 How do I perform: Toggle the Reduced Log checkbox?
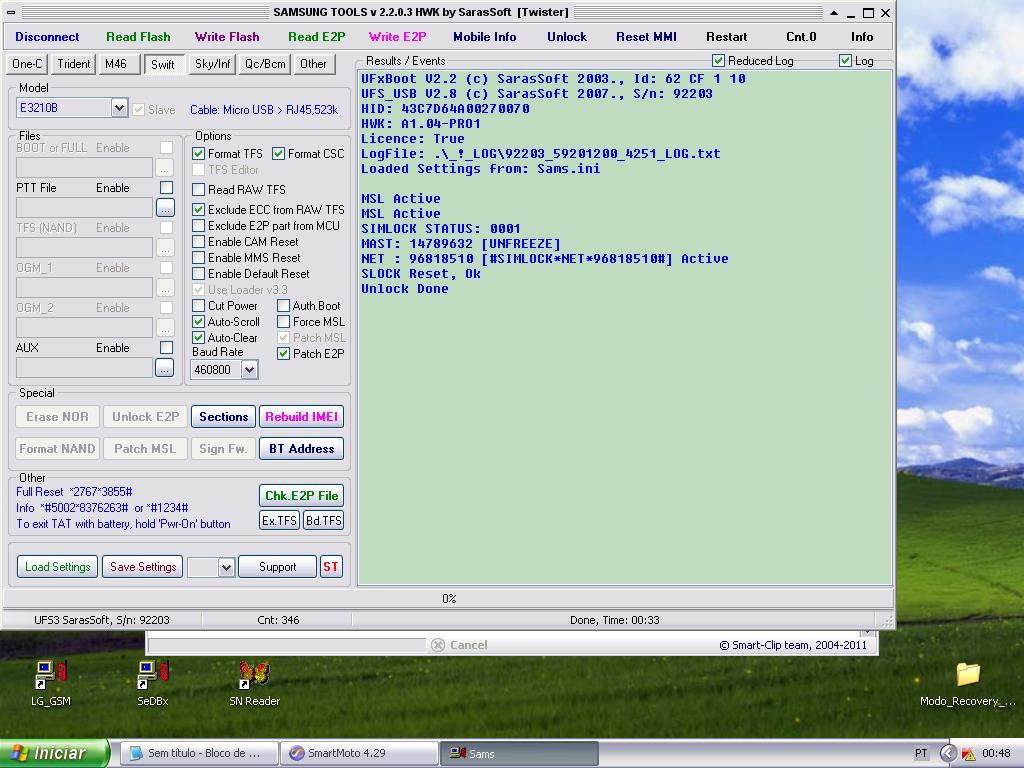pyautogui.click(x=718, y=61)
